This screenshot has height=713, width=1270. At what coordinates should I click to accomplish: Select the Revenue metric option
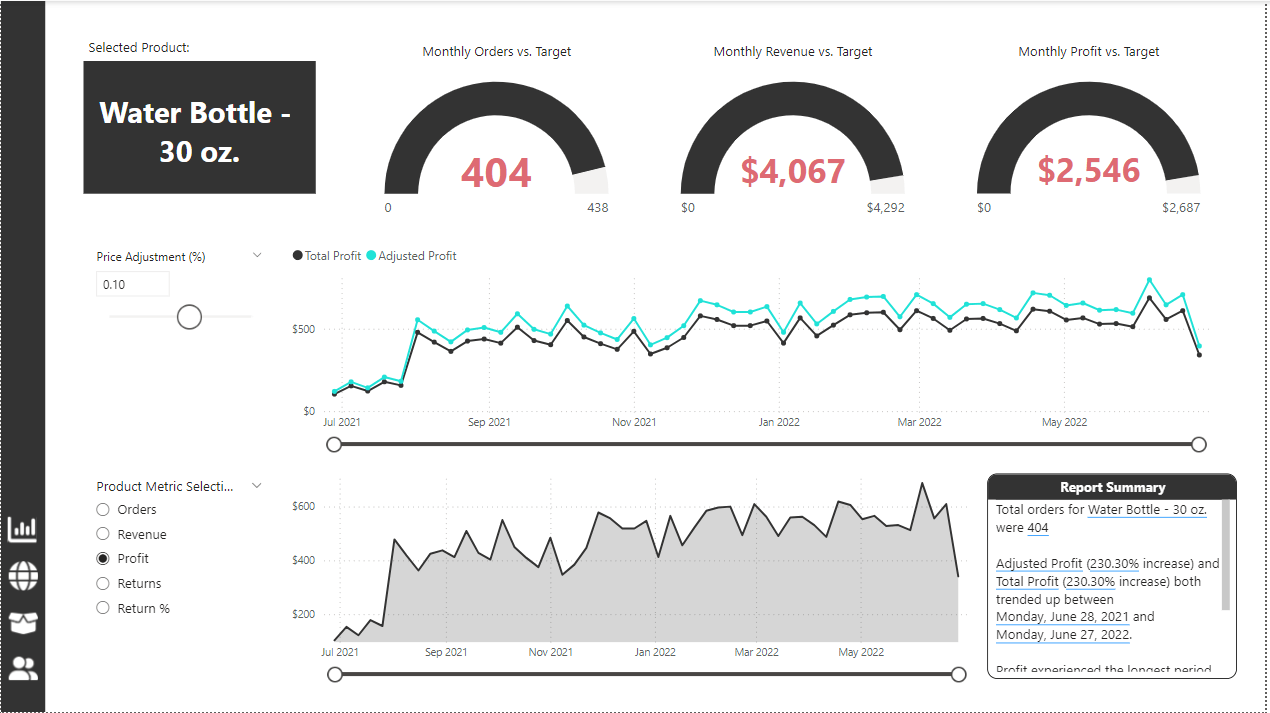103,534
